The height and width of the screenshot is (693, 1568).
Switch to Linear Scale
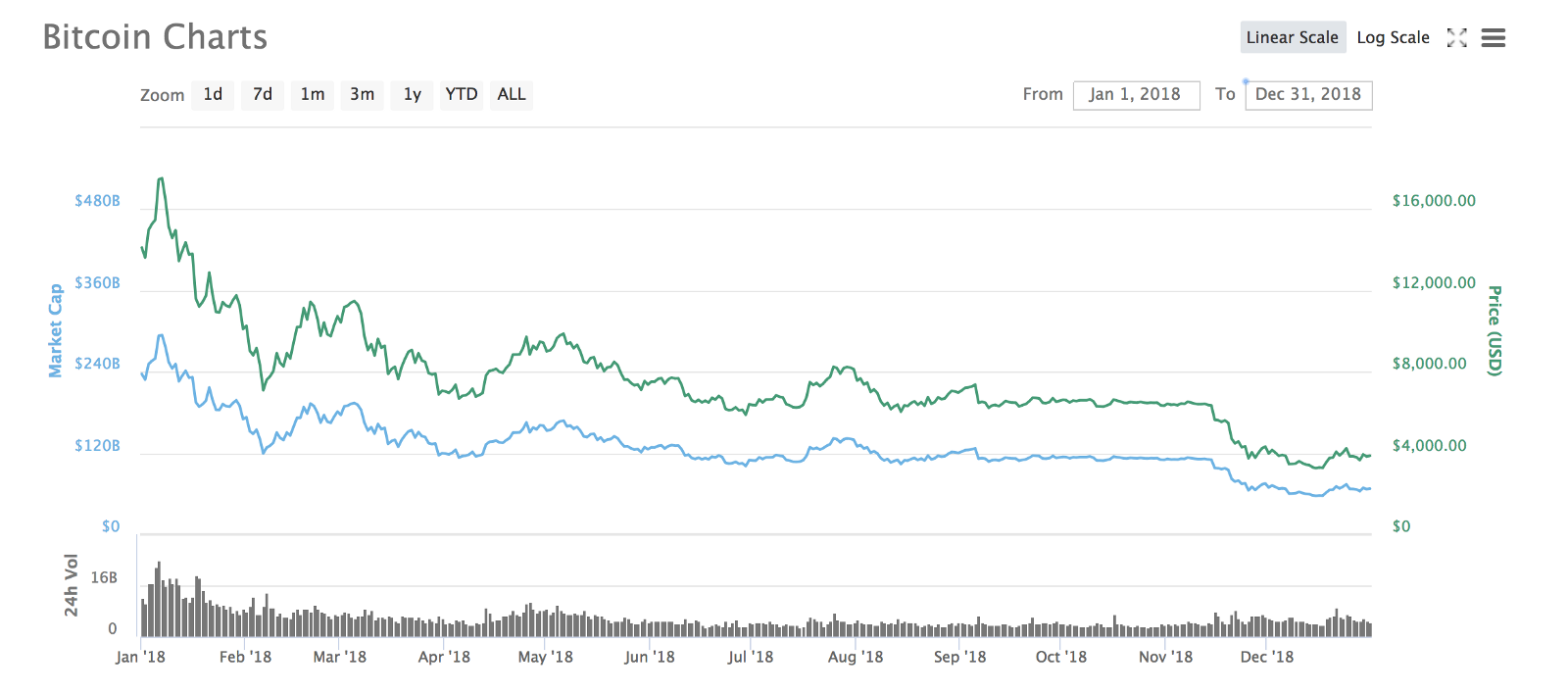pos(1292,37)
